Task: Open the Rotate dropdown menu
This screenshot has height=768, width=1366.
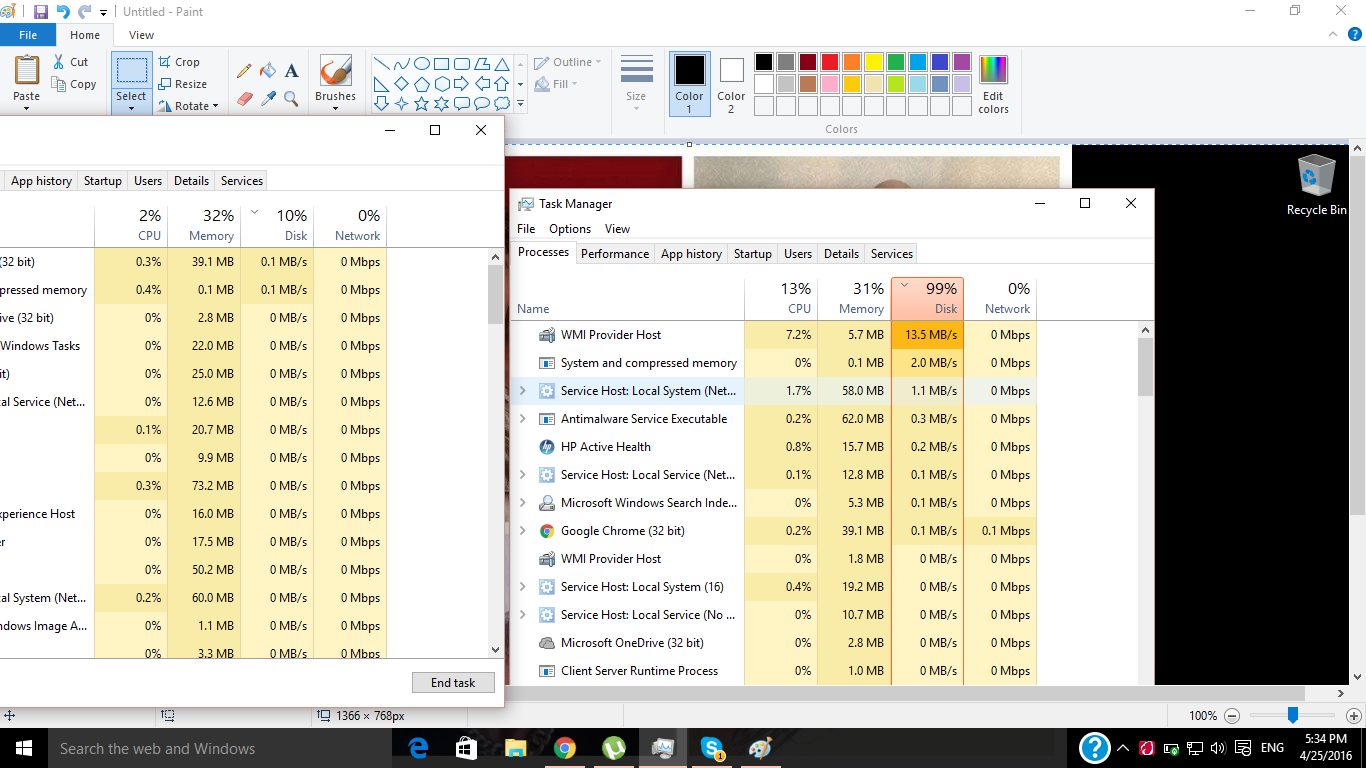Action: click(190, 106)
